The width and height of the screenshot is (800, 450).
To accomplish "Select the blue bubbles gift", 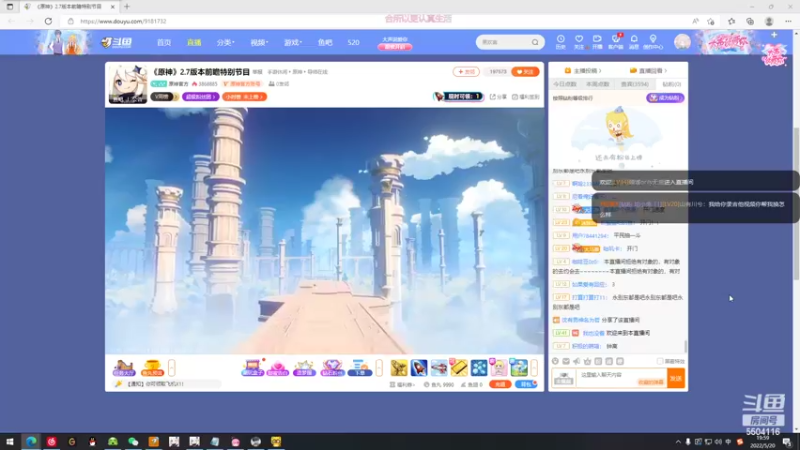I will [479, 367].
